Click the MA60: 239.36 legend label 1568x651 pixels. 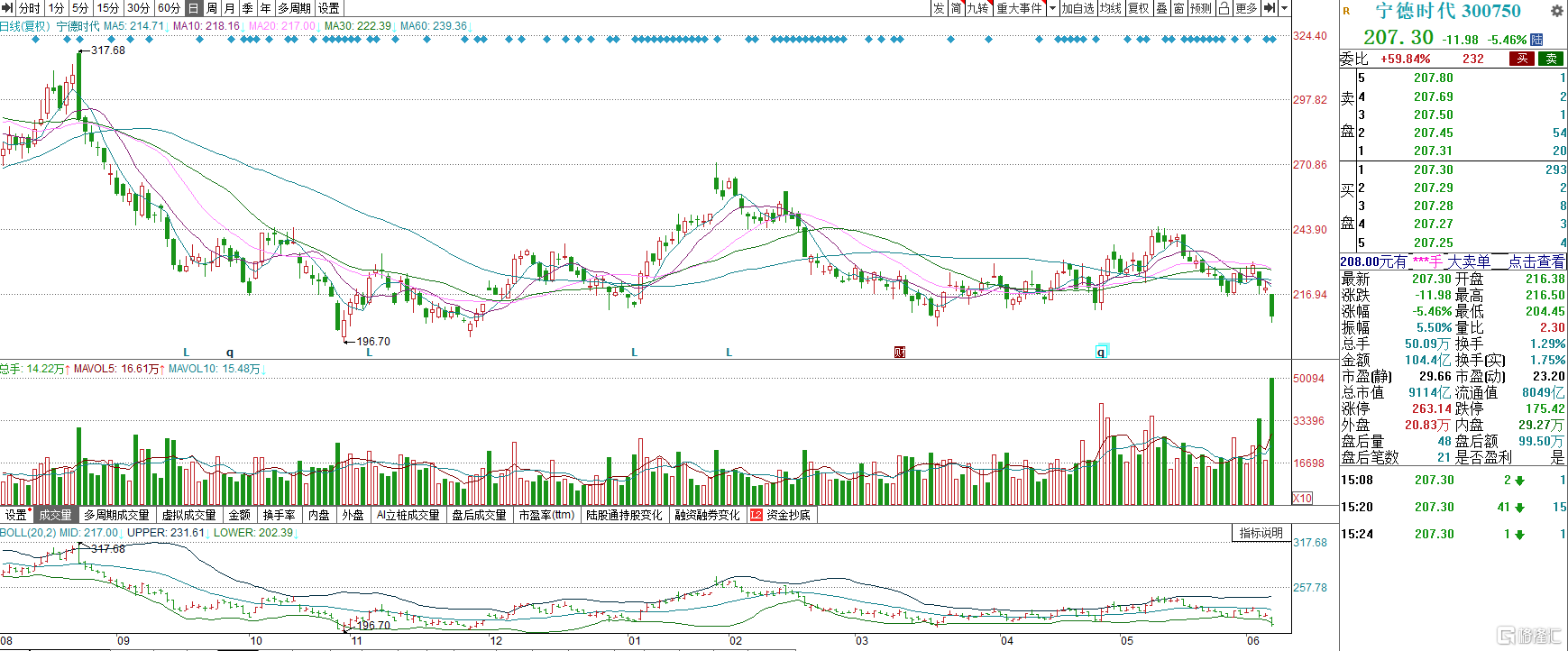point(434,26)
